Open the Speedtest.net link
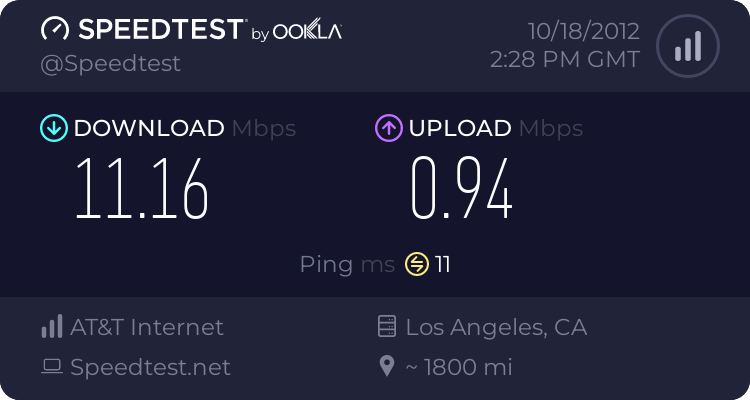 pyautogui.click(x=150, y=367)
